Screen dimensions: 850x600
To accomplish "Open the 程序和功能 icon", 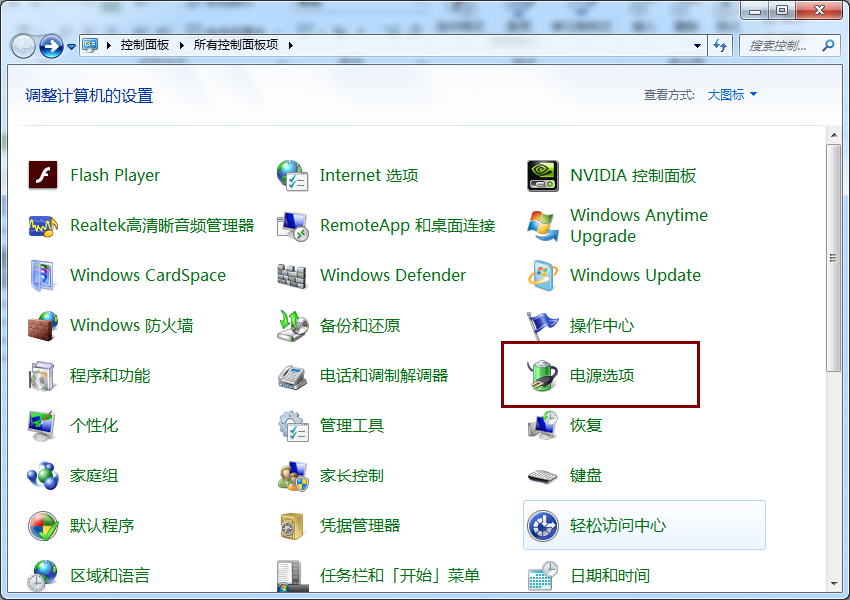I will 43,376.
